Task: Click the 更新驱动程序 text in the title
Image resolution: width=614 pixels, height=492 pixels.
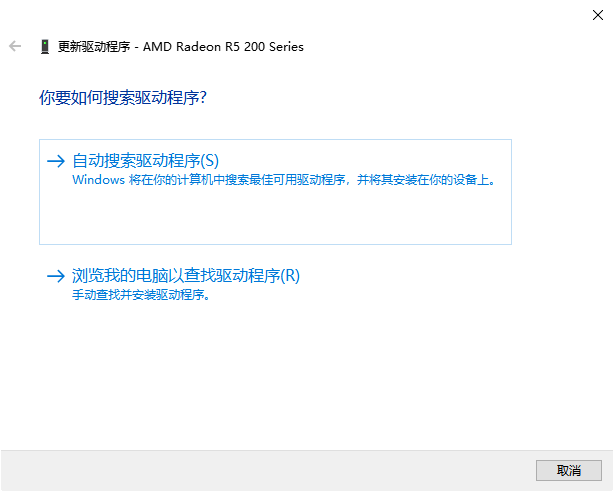Action: pyautogui.click(x=96, y=47)
